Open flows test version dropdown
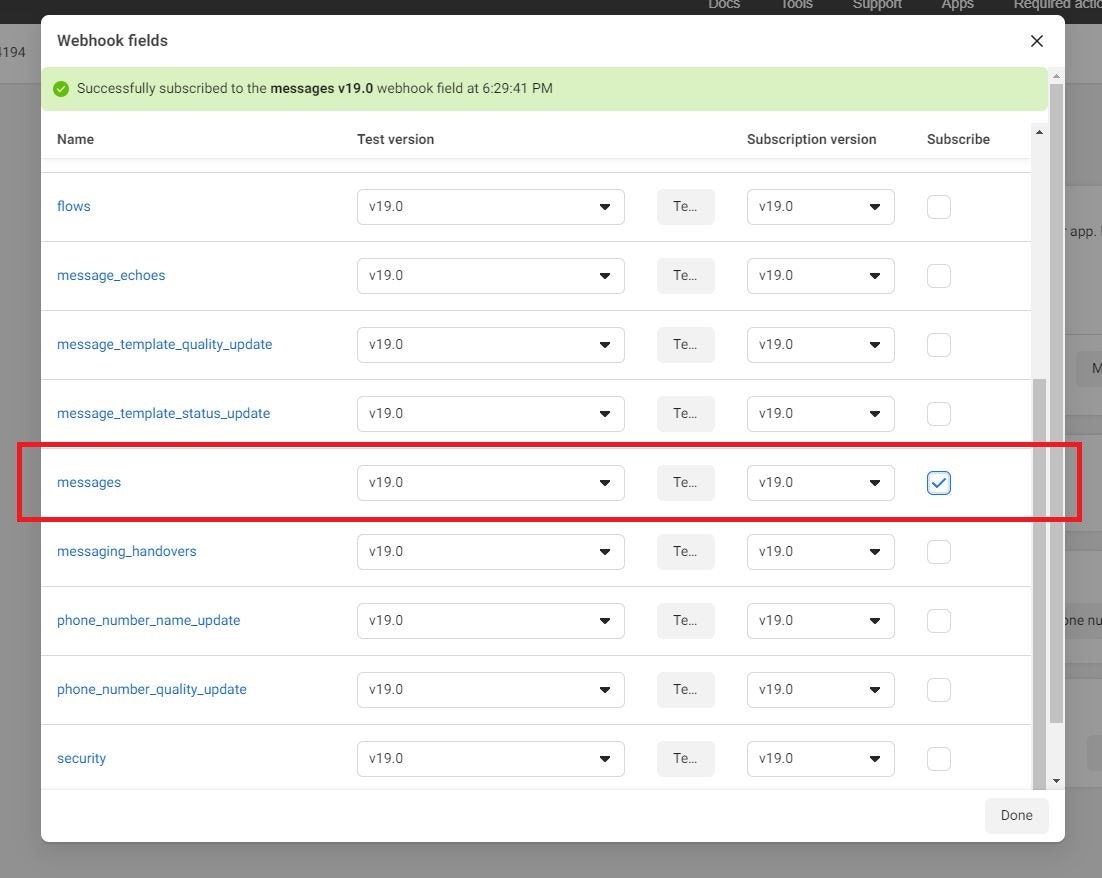The width and height of the screenshot is (1102, 878). [491, 207]
